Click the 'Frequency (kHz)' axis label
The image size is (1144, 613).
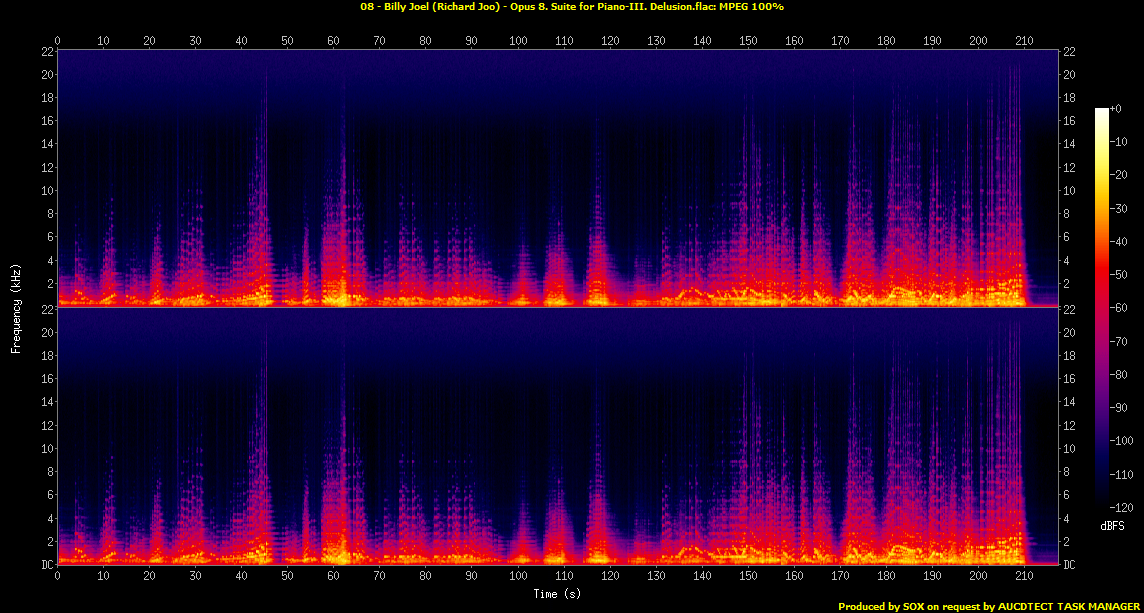[16, 306]
